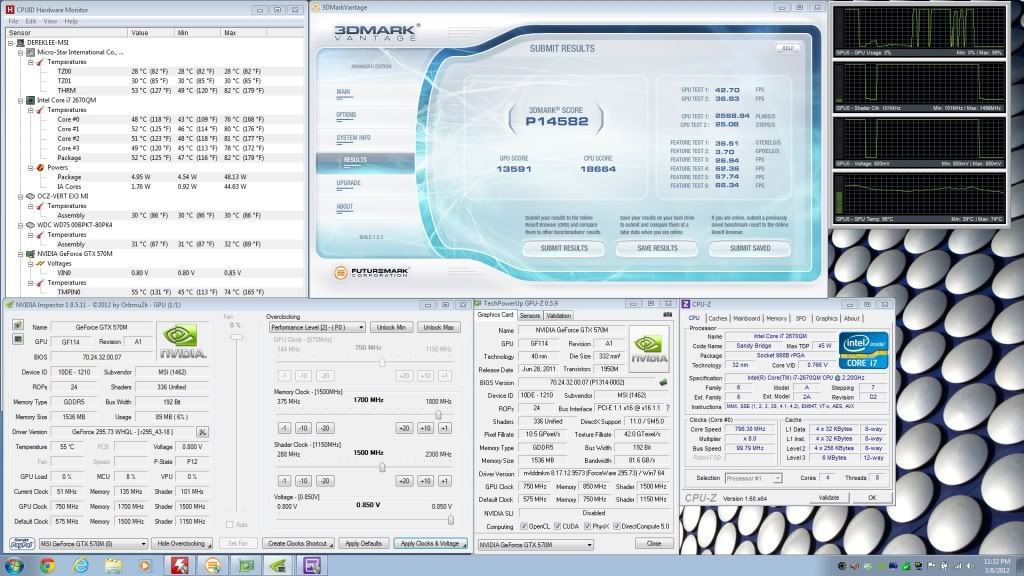Click the computer icon beside DEREKLEE-MSI
The height and width of the screenshot is (576, 1024).
20,42
